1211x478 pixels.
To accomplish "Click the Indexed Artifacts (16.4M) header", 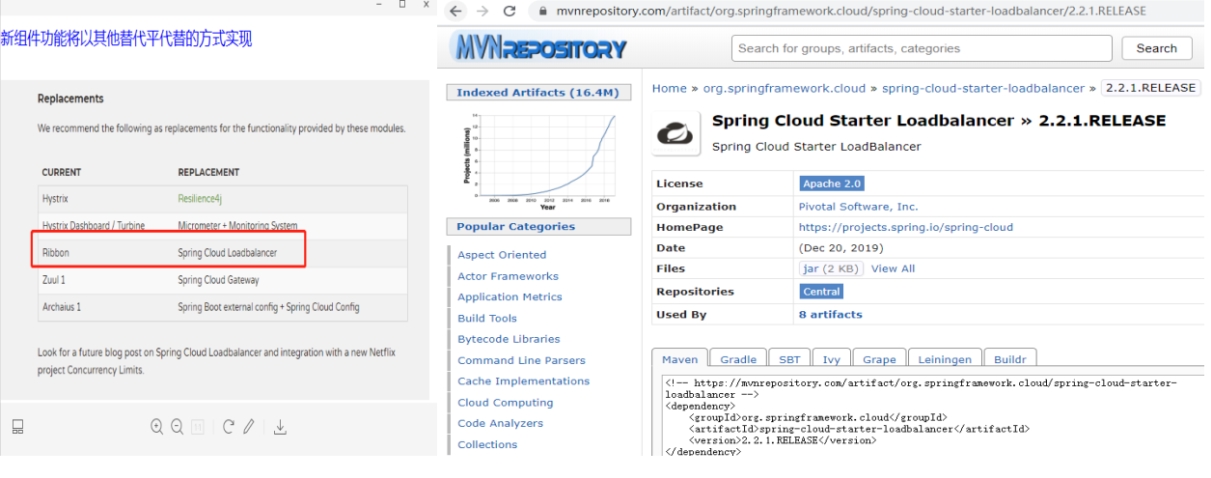I will (x=538, y=92).
